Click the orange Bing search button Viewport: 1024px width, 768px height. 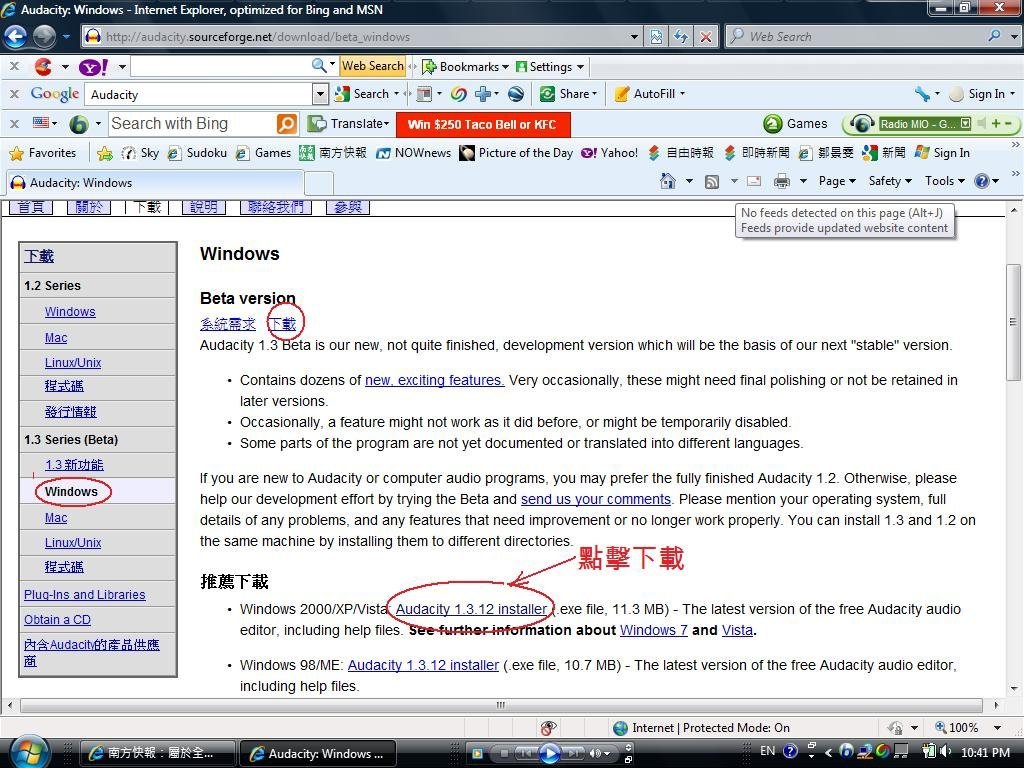(x=286, y=123)
